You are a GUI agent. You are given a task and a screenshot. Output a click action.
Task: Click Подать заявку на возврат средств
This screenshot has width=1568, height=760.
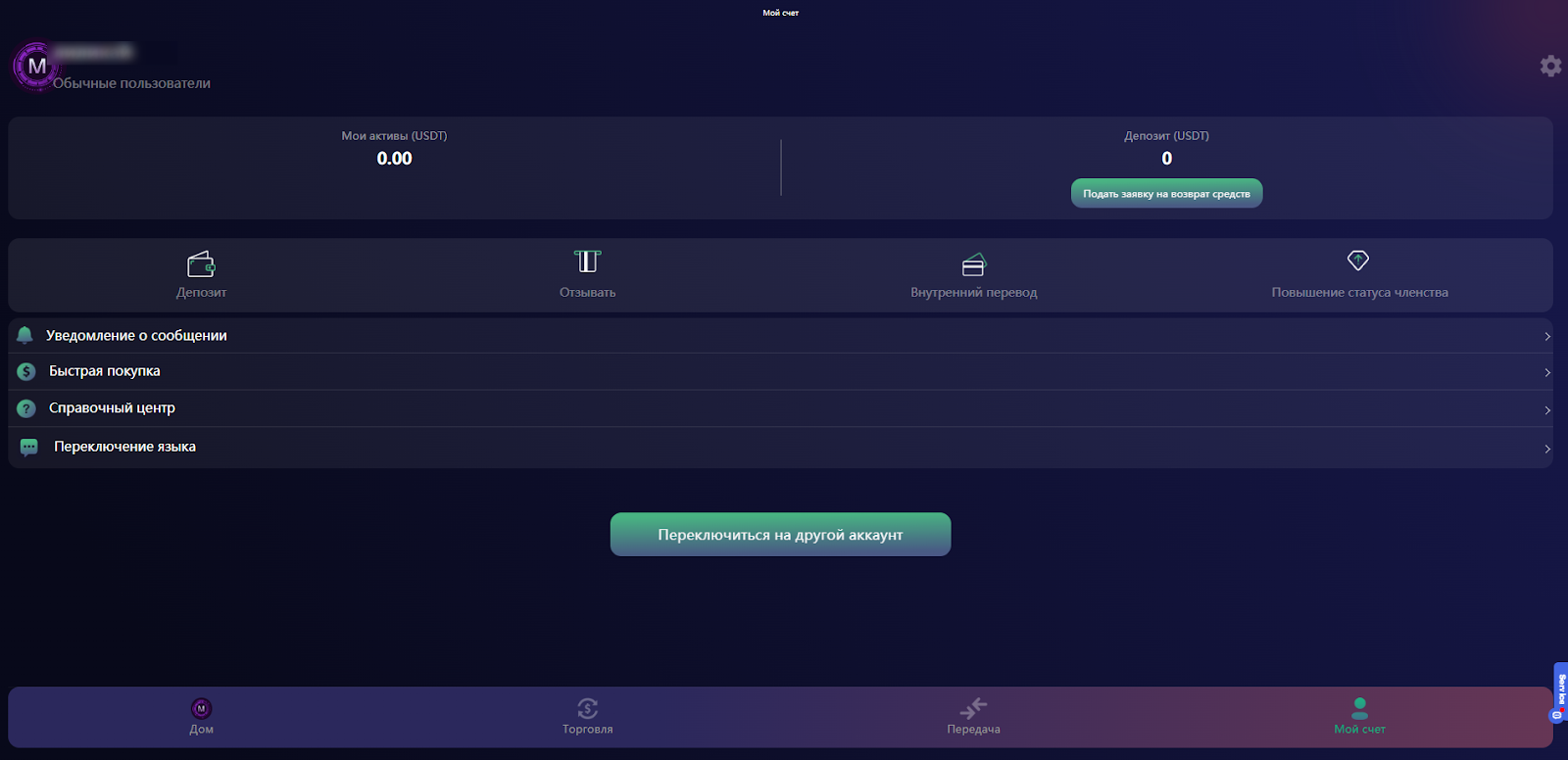[x=1166, y=194]
